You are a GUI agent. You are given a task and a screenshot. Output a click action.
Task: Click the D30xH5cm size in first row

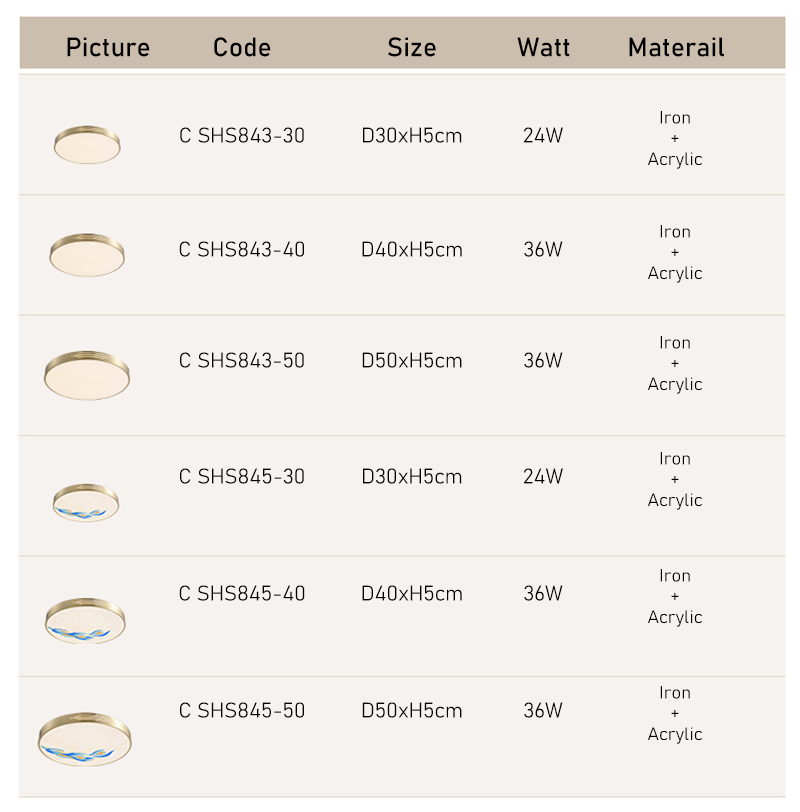click(412, 135)
